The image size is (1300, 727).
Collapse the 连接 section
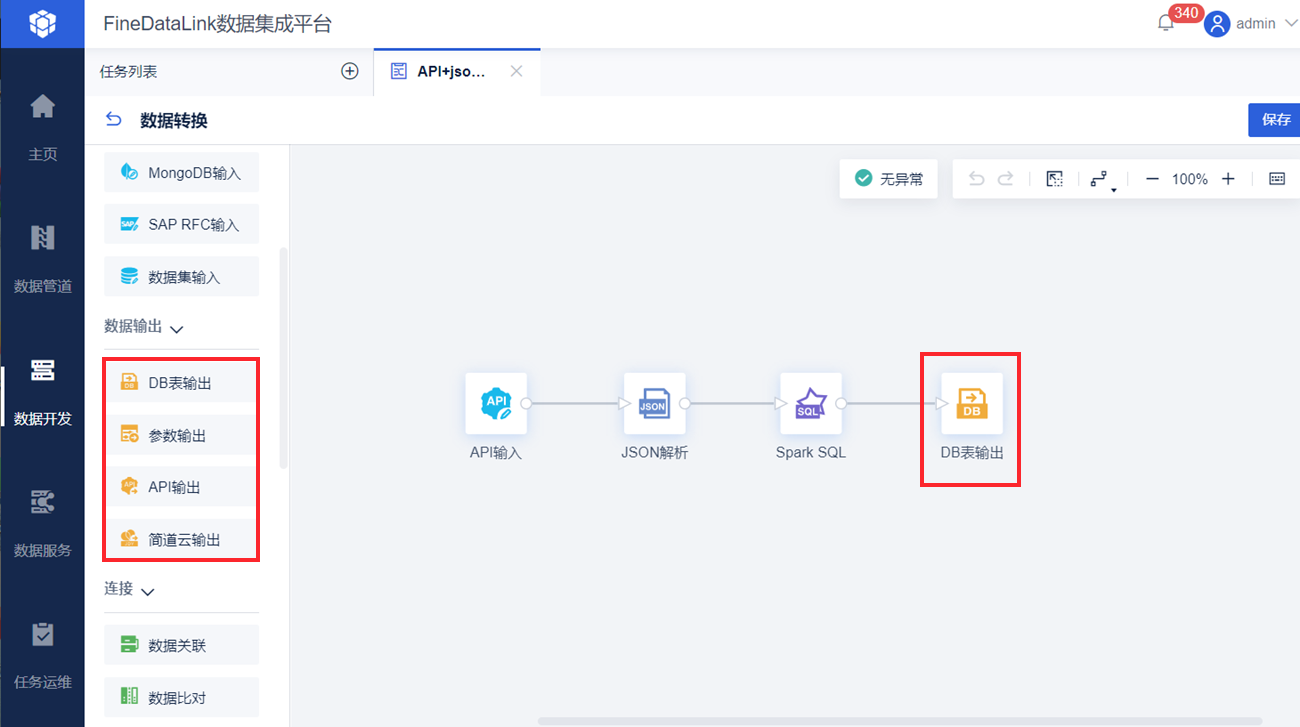click(x=148, y=591)
